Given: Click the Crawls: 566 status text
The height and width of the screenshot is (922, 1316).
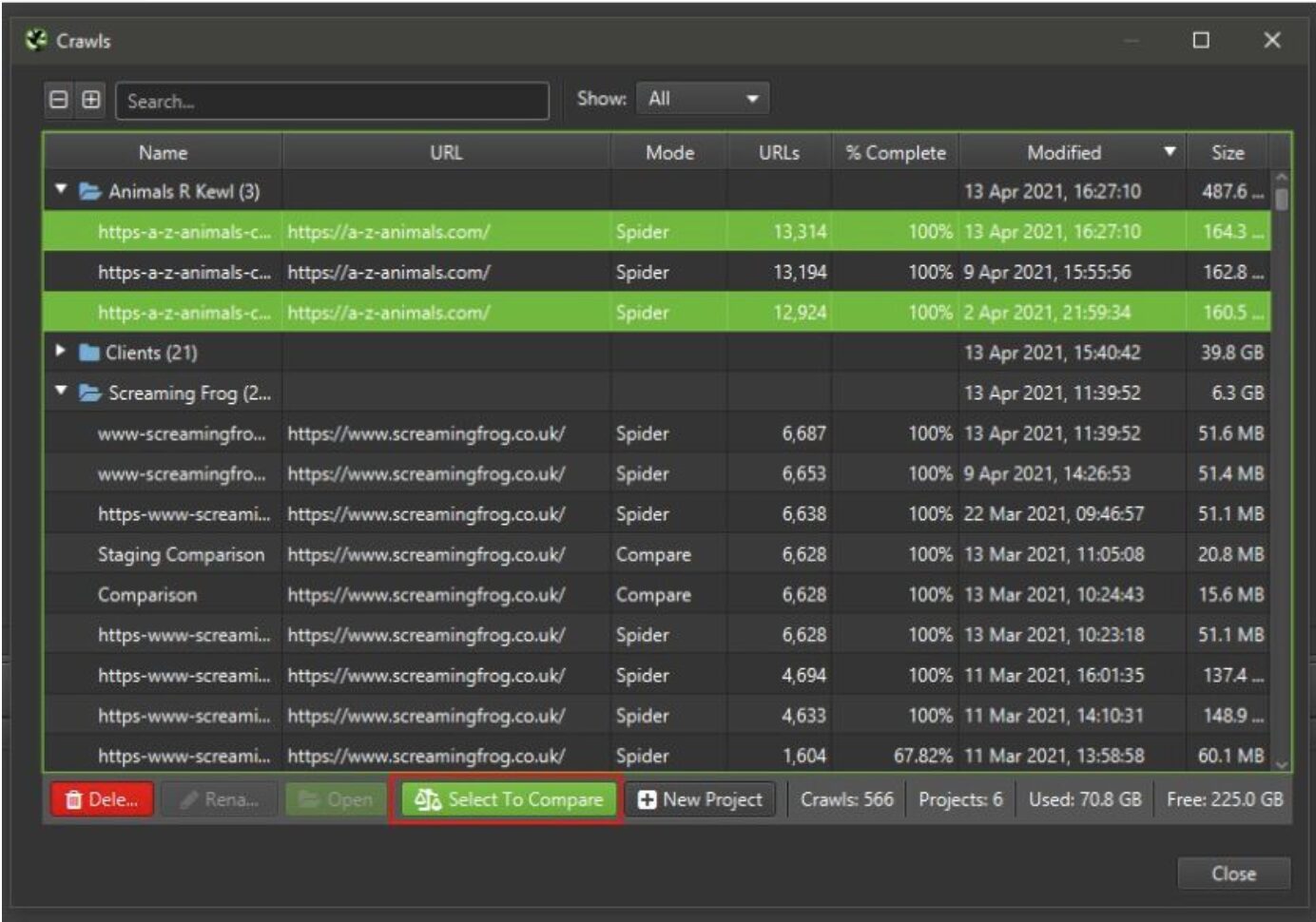Looking at the screenshot, I should 846,799.
